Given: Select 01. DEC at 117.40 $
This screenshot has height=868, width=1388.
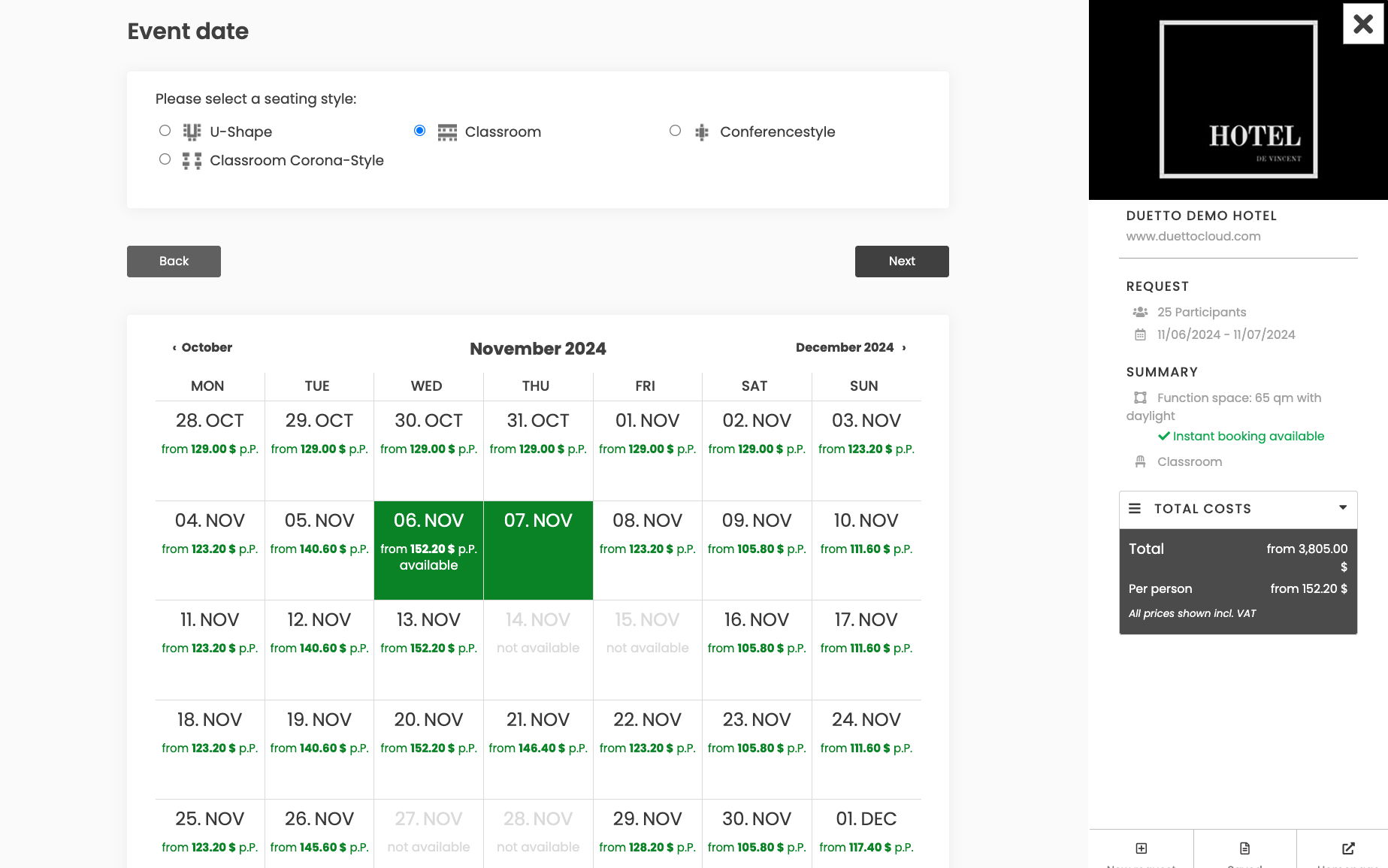Looking at the screenshot, I should coord(866,833).
